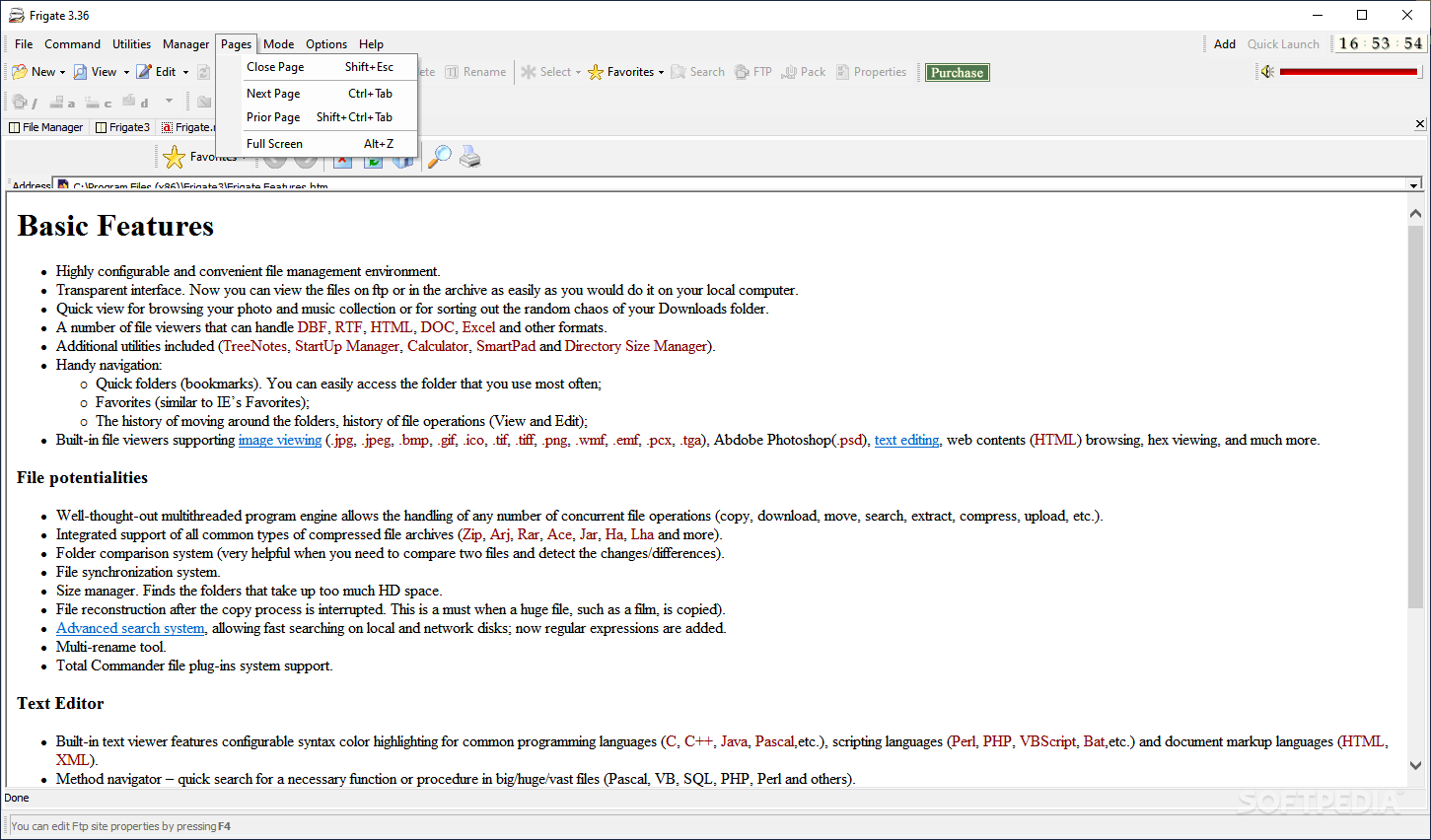Open the 'image viewing' link

(x=280, y=440)
